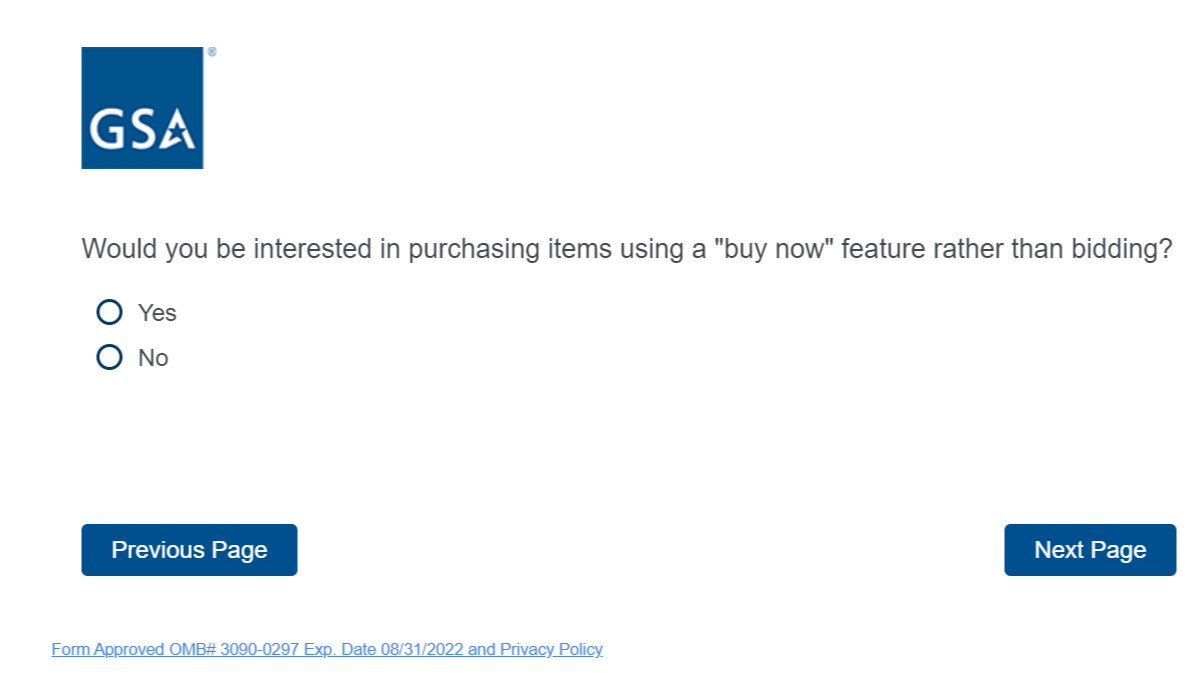1204x693 pixels.
Task: Click the GSA logo
Action: click(142, 108)
